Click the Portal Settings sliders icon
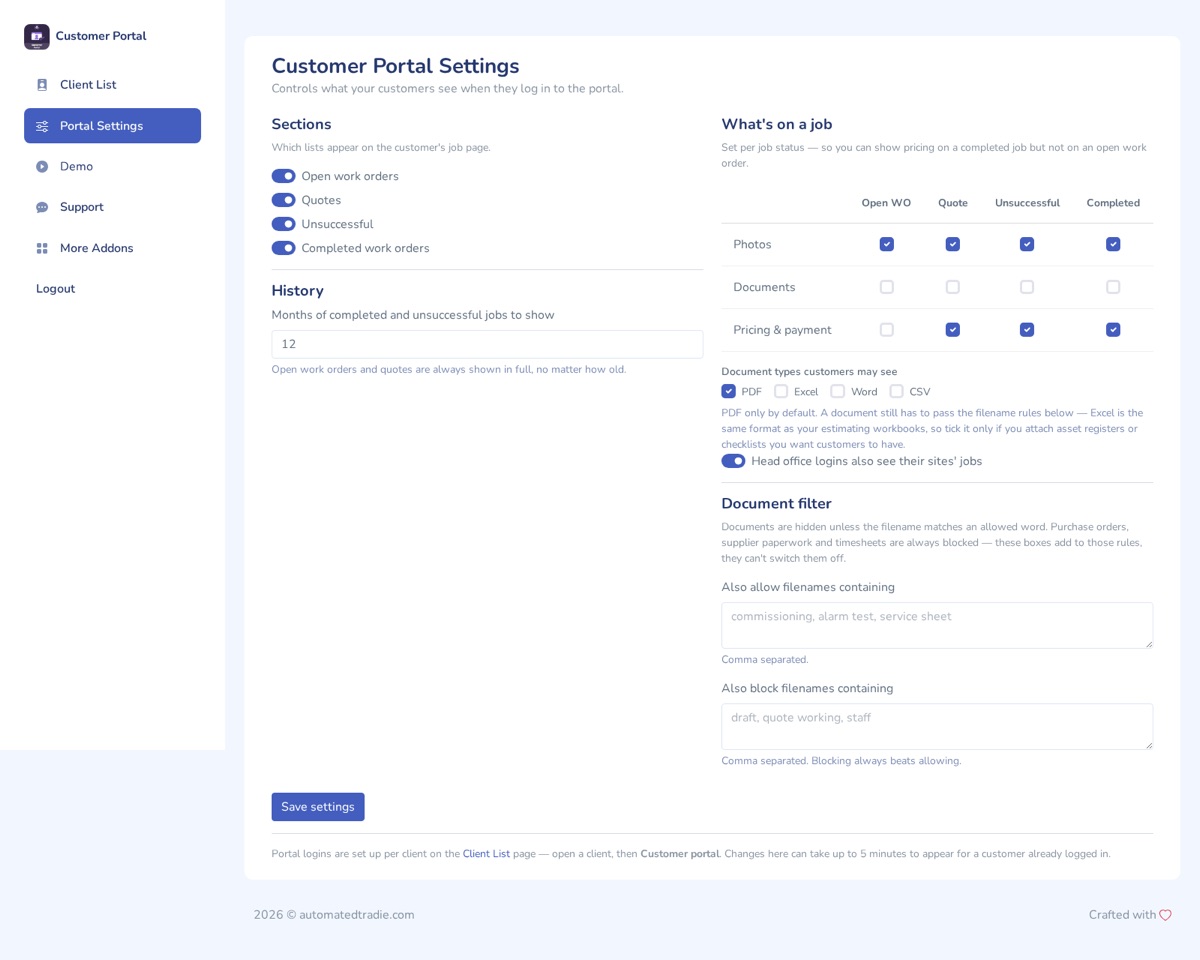Image resolution: width=1200 pixels, height=960 pixels. (42, 126)
